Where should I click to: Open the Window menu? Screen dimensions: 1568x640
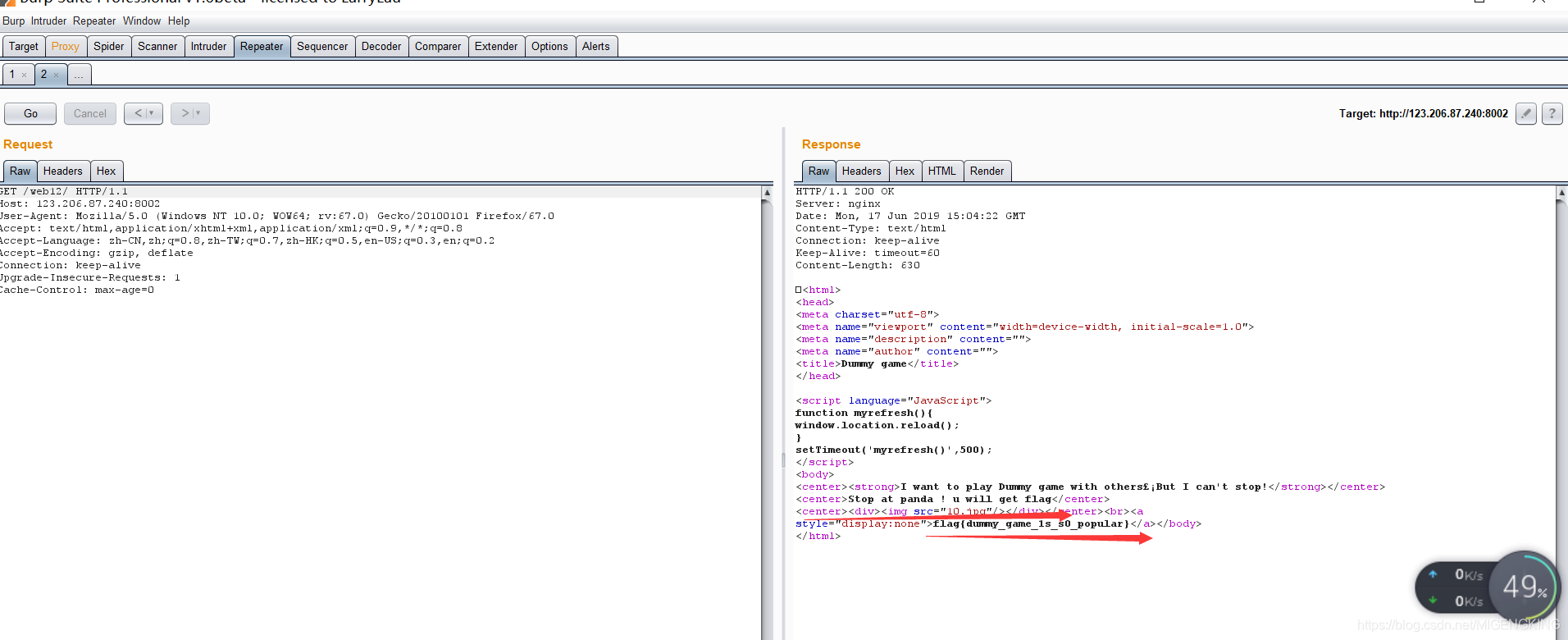point(142,21)
